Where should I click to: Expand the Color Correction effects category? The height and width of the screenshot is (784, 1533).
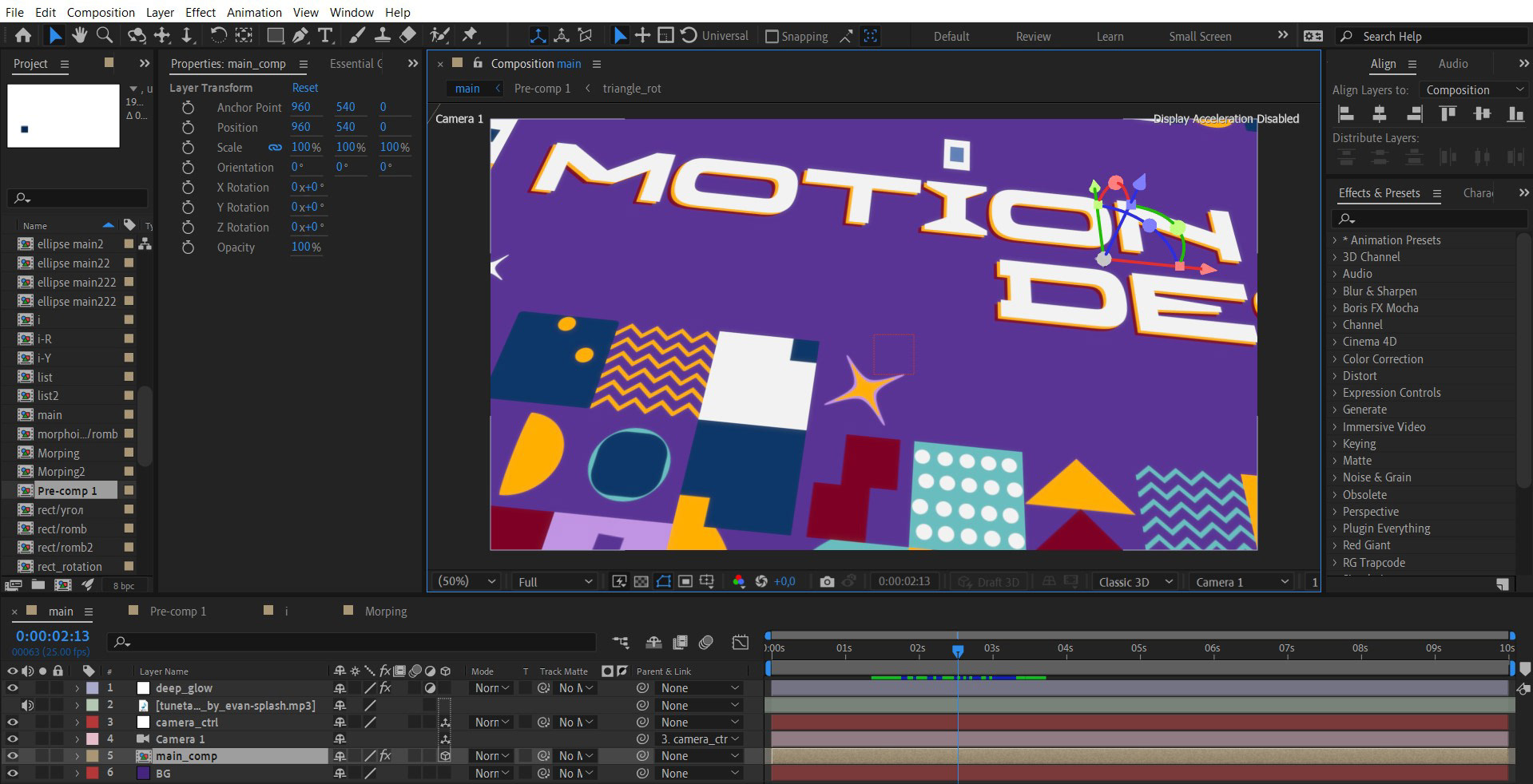click(x=1382, y=359)
